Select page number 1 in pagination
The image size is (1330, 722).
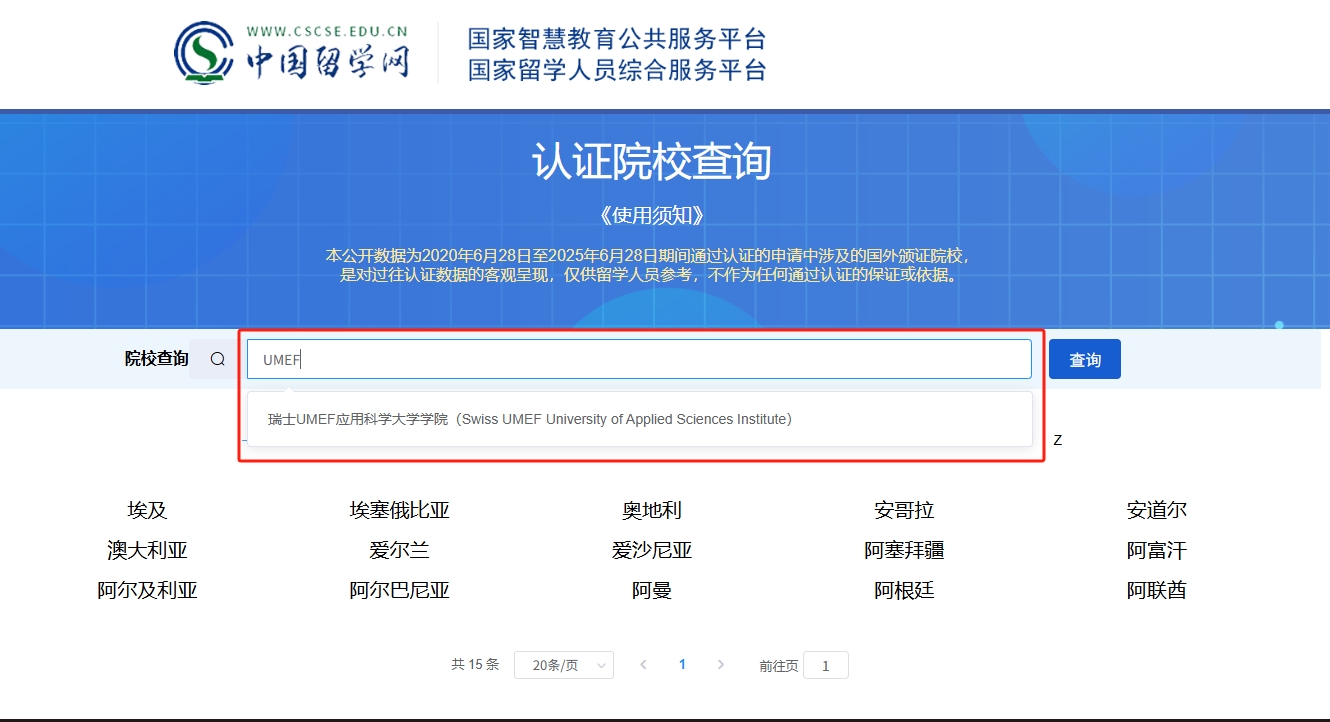click(683, 664)
